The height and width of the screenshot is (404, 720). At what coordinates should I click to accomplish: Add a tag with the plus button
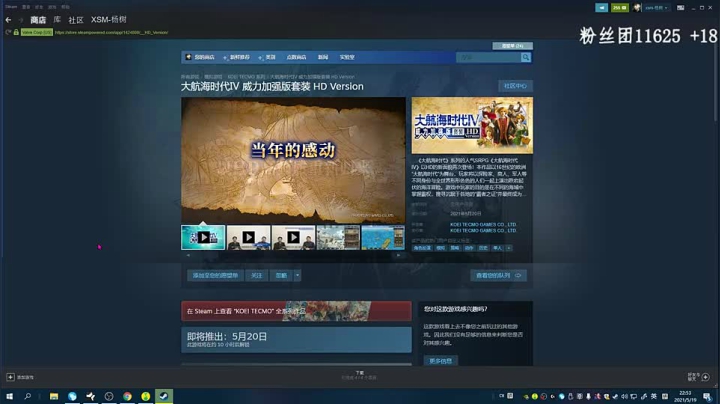coord(509,248)
